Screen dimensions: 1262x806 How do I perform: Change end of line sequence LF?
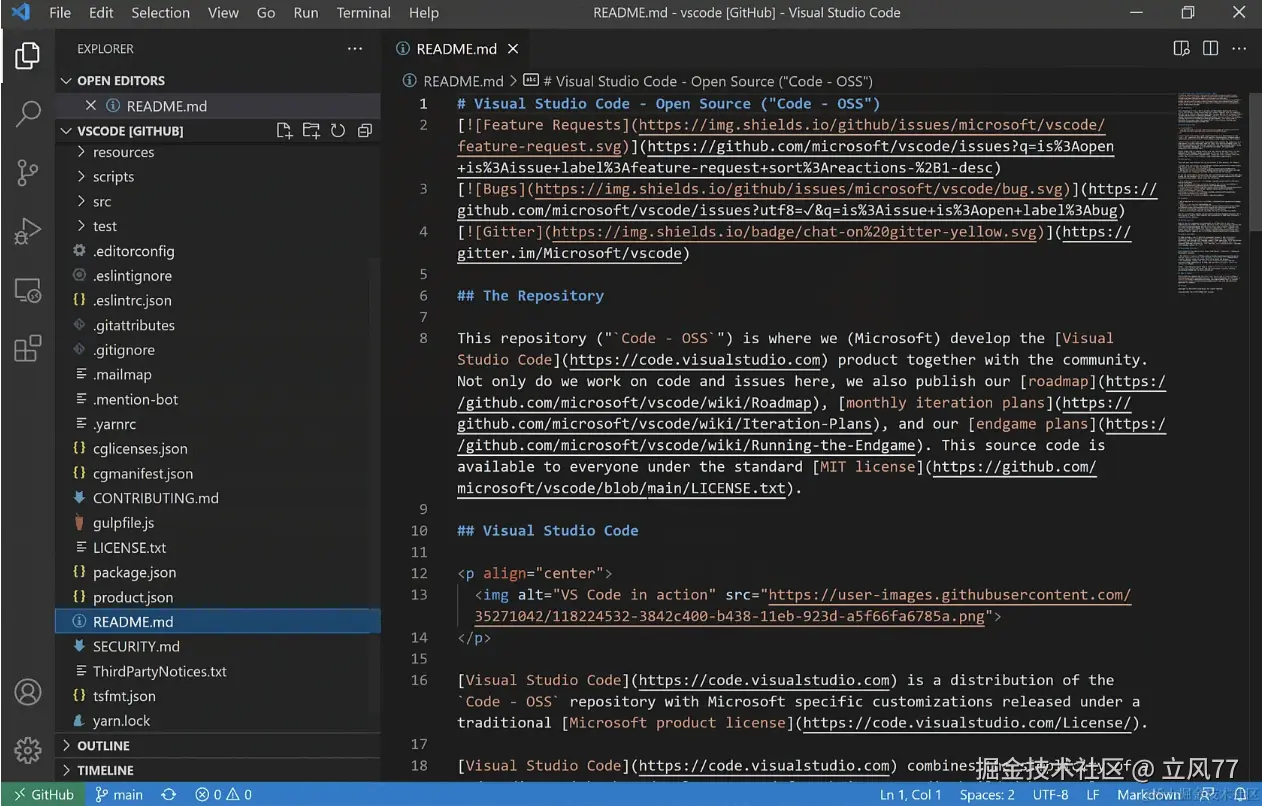tap(1093, 794)
